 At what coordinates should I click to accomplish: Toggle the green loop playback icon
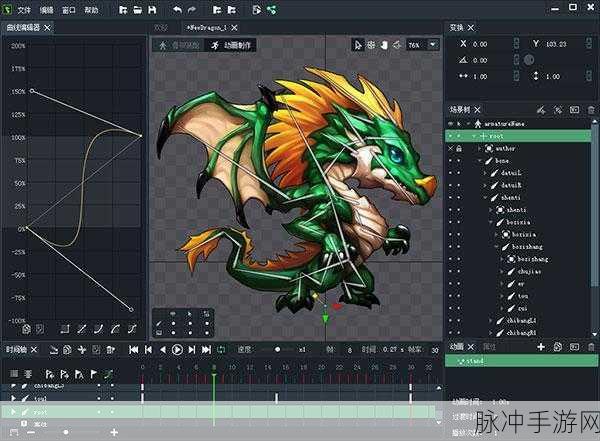tap(221, 349)
